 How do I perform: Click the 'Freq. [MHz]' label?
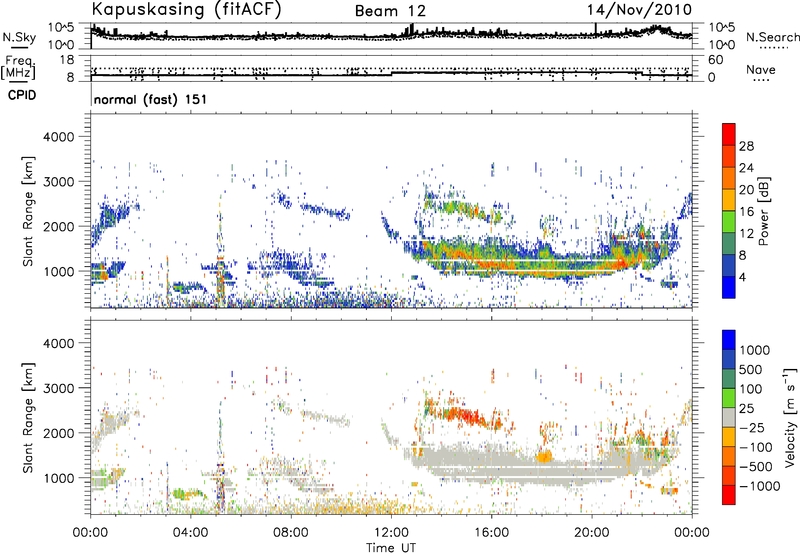(x=18, y=67)
